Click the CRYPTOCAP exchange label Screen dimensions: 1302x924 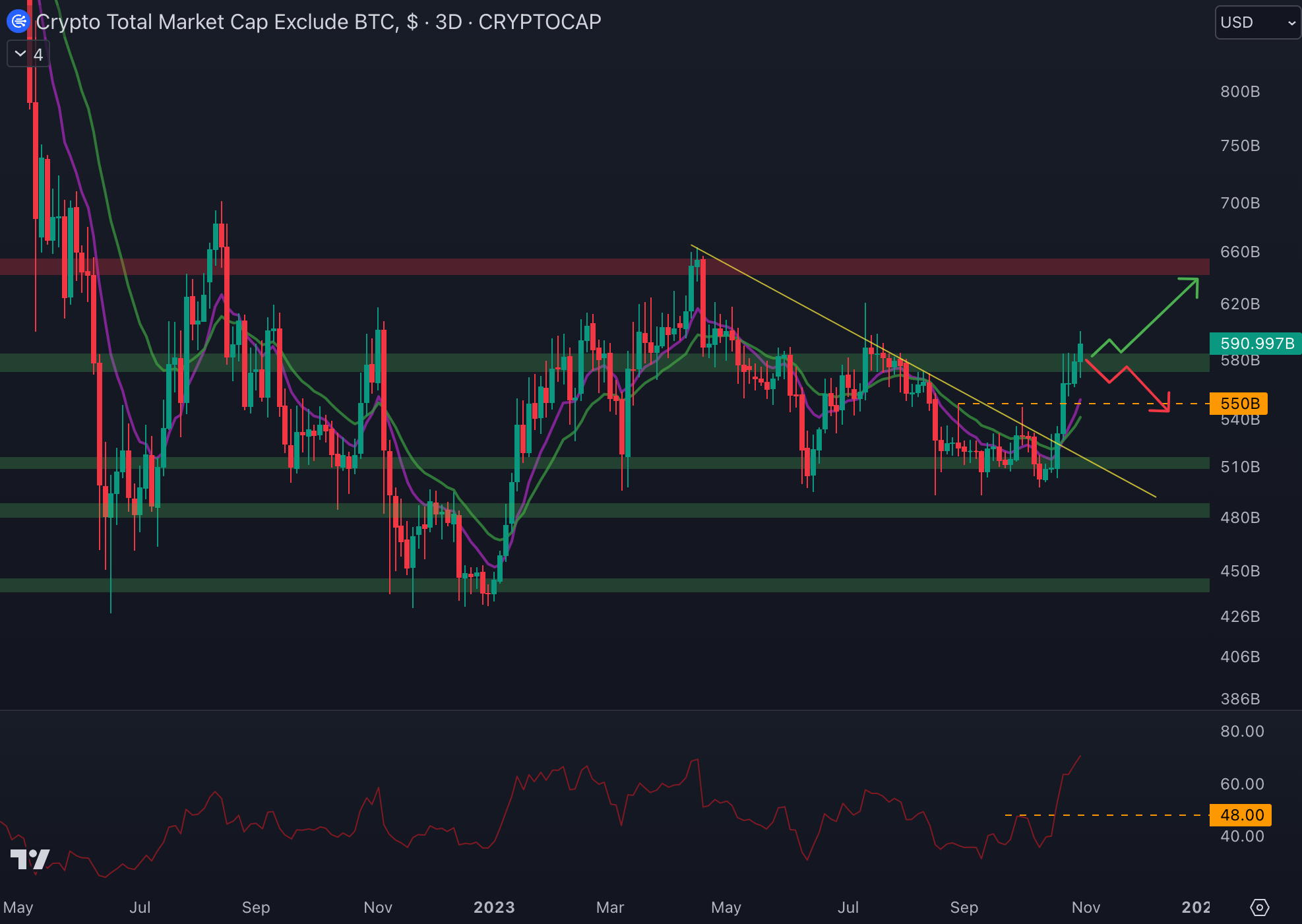point(540,22)
